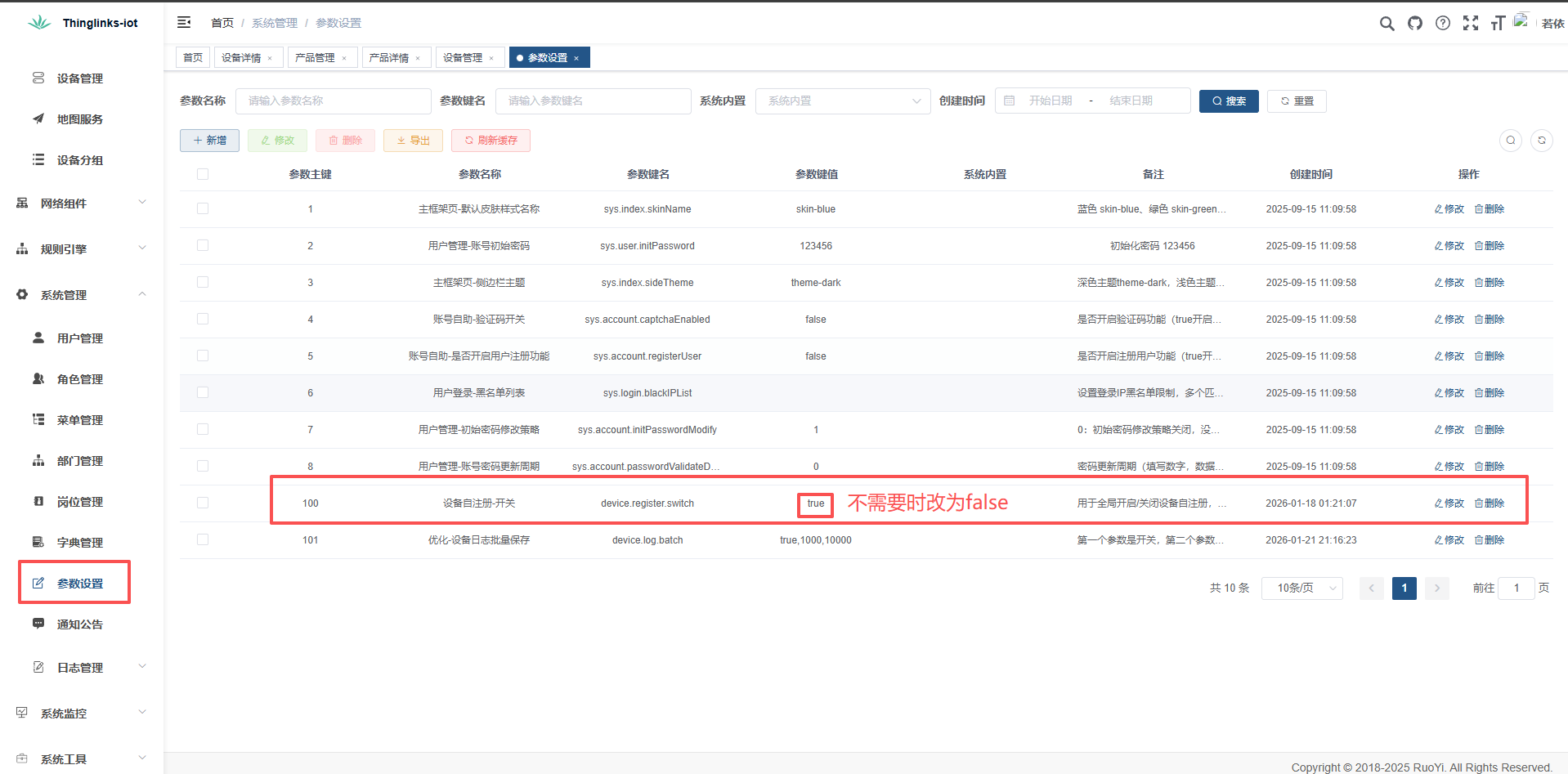Click the search magnifier icon in top header
The height and width of the screenshot is (774, 1568).
(1387, 24)
